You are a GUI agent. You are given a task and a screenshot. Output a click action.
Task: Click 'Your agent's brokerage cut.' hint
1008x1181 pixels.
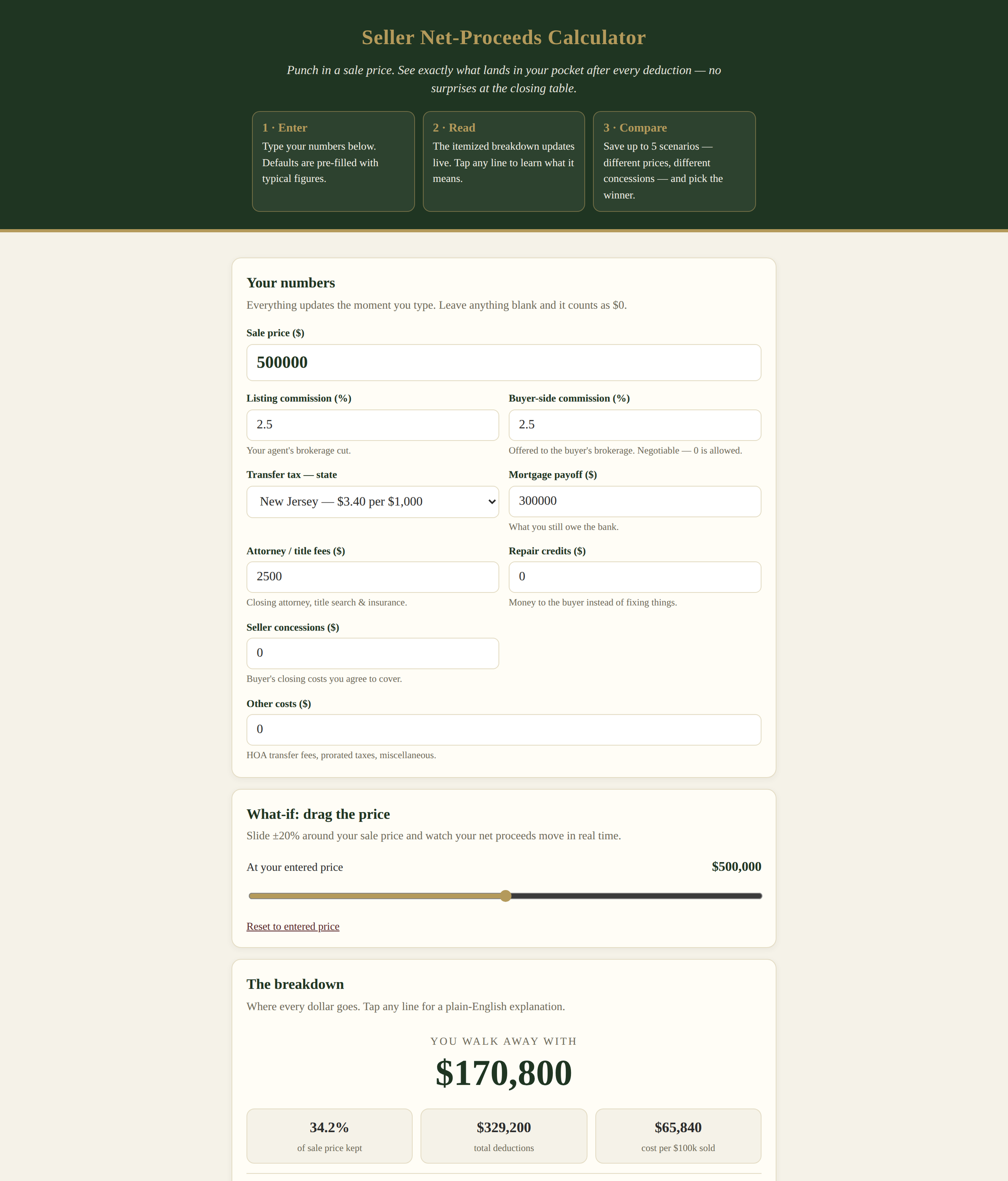click(299, 450)
